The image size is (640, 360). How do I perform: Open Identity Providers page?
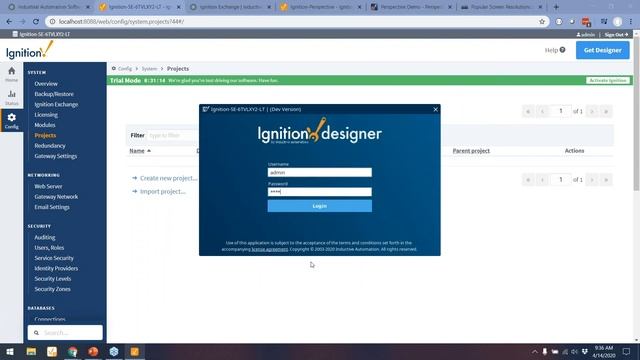pyautogui.click(x=56, y=268)
